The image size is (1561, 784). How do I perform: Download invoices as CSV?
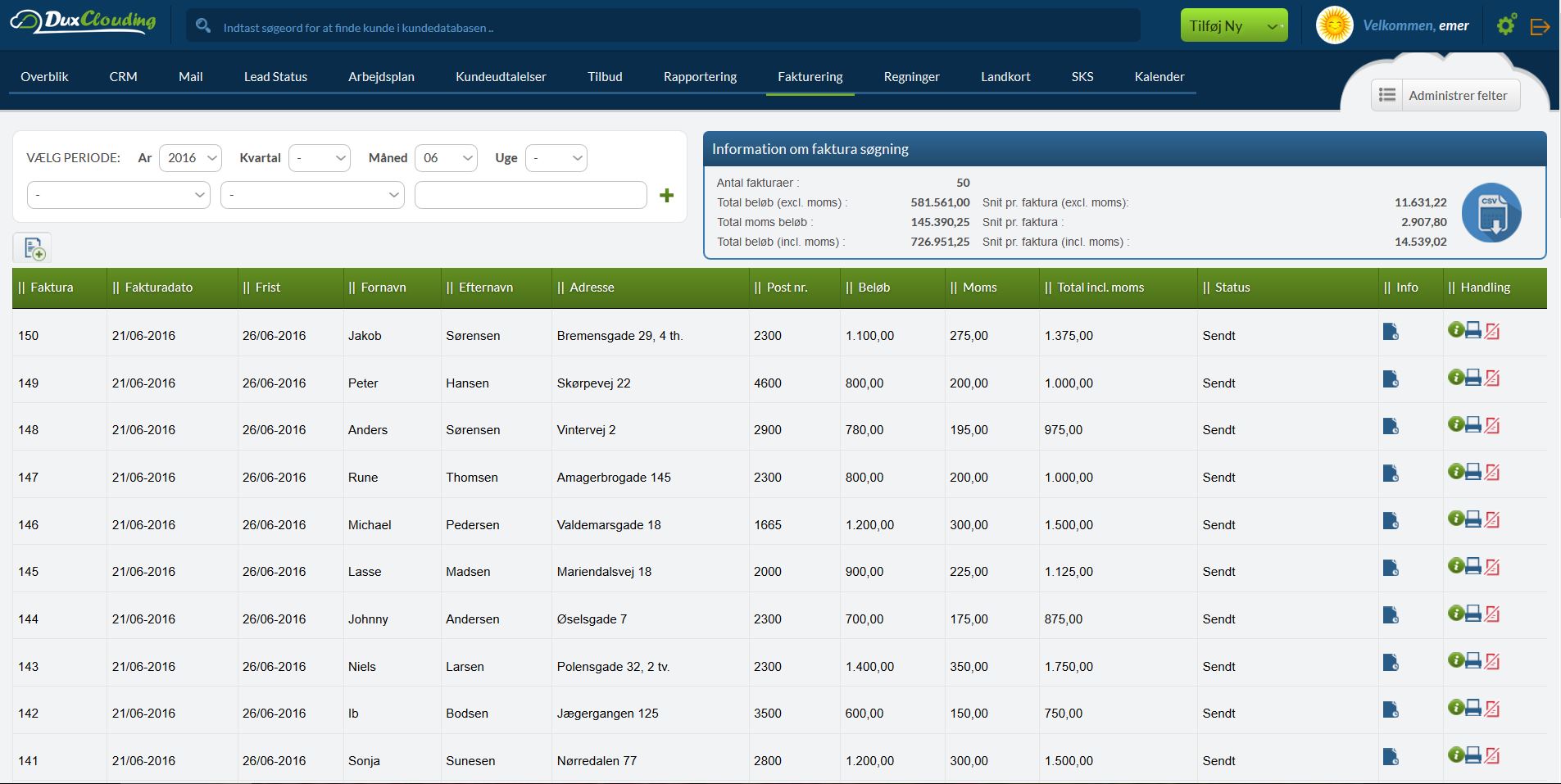point(1491,213)
